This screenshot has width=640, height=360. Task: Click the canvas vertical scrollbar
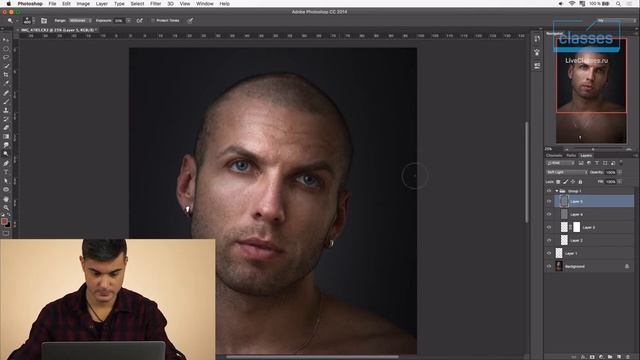[527, 172]
